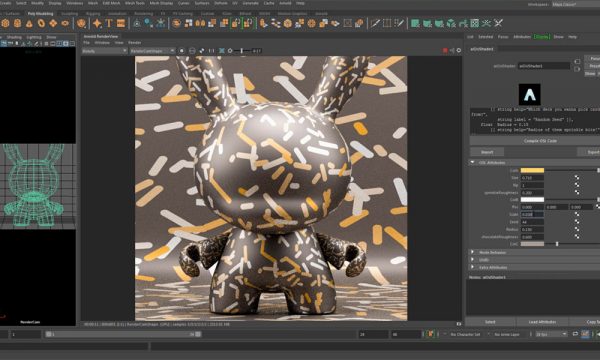Image resolution: width=600 pixels, height=360 pixels.
Task: Open the frame rate fps dropdown
Action: 551,334
